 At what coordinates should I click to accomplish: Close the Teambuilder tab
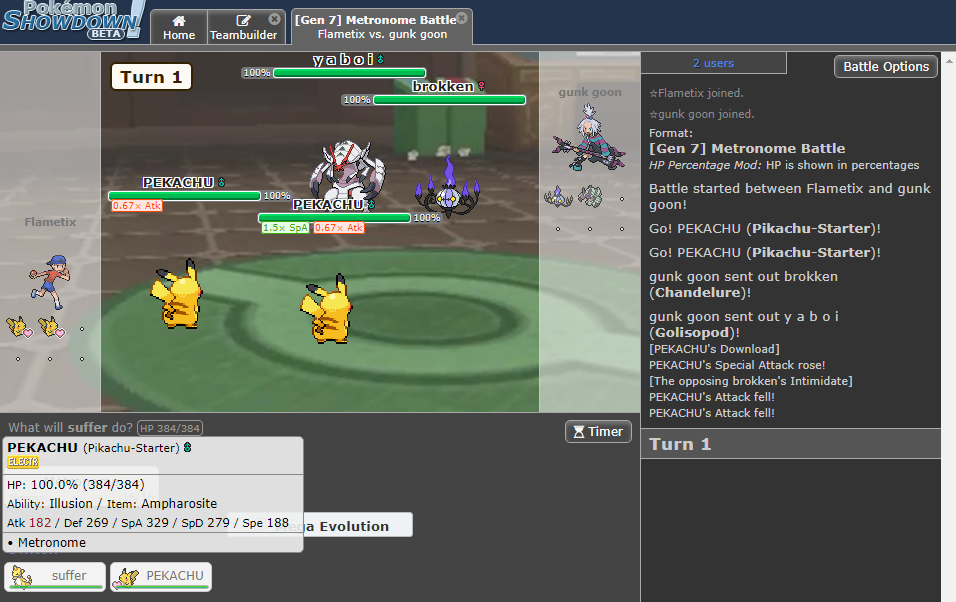274,19
